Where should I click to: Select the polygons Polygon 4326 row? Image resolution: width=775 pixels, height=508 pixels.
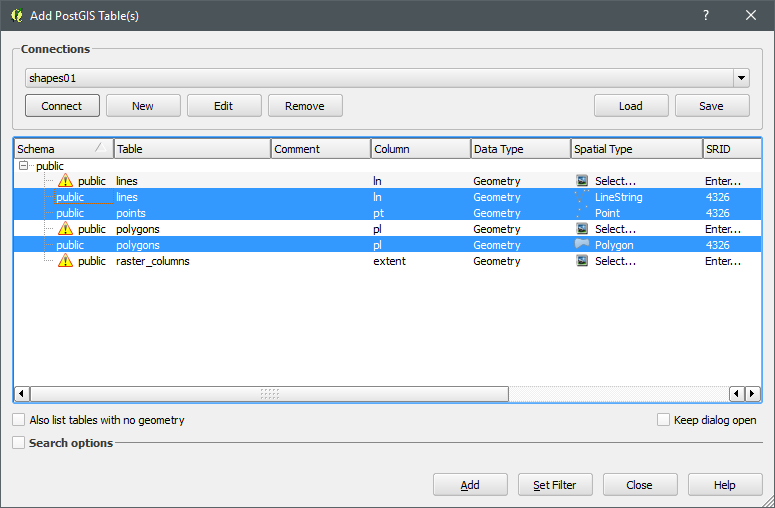pyautogui.click(x=388, y=245)
